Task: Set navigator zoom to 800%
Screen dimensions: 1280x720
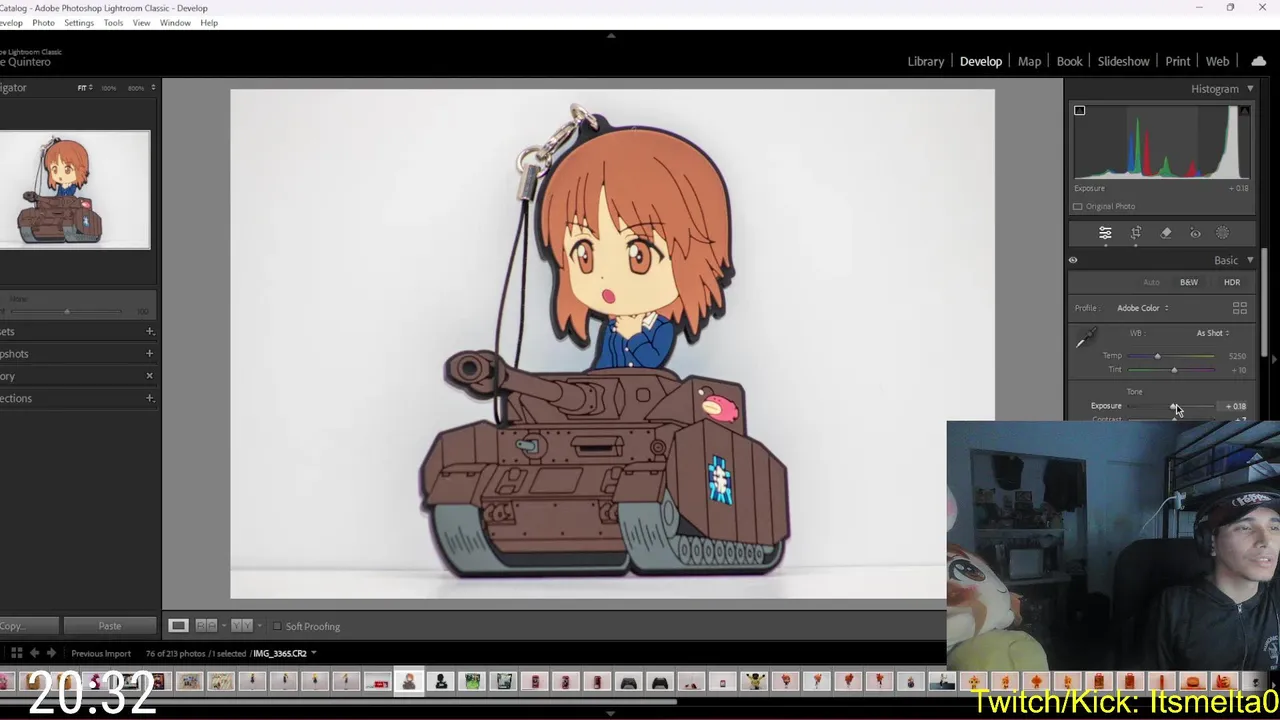Action: pos(135,88)
